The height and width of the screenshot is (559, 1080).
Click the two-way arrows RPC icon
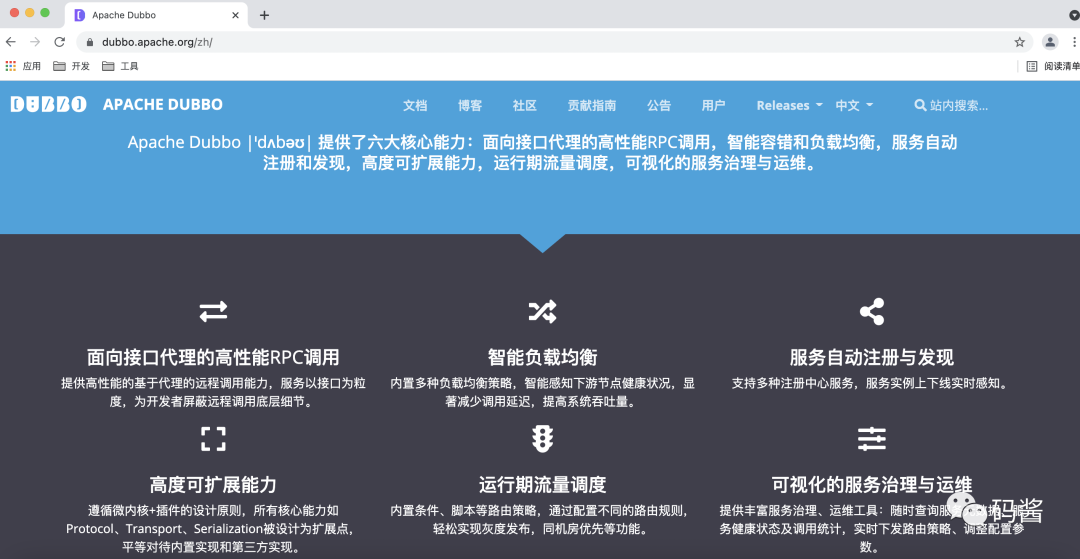pos(214,312)
